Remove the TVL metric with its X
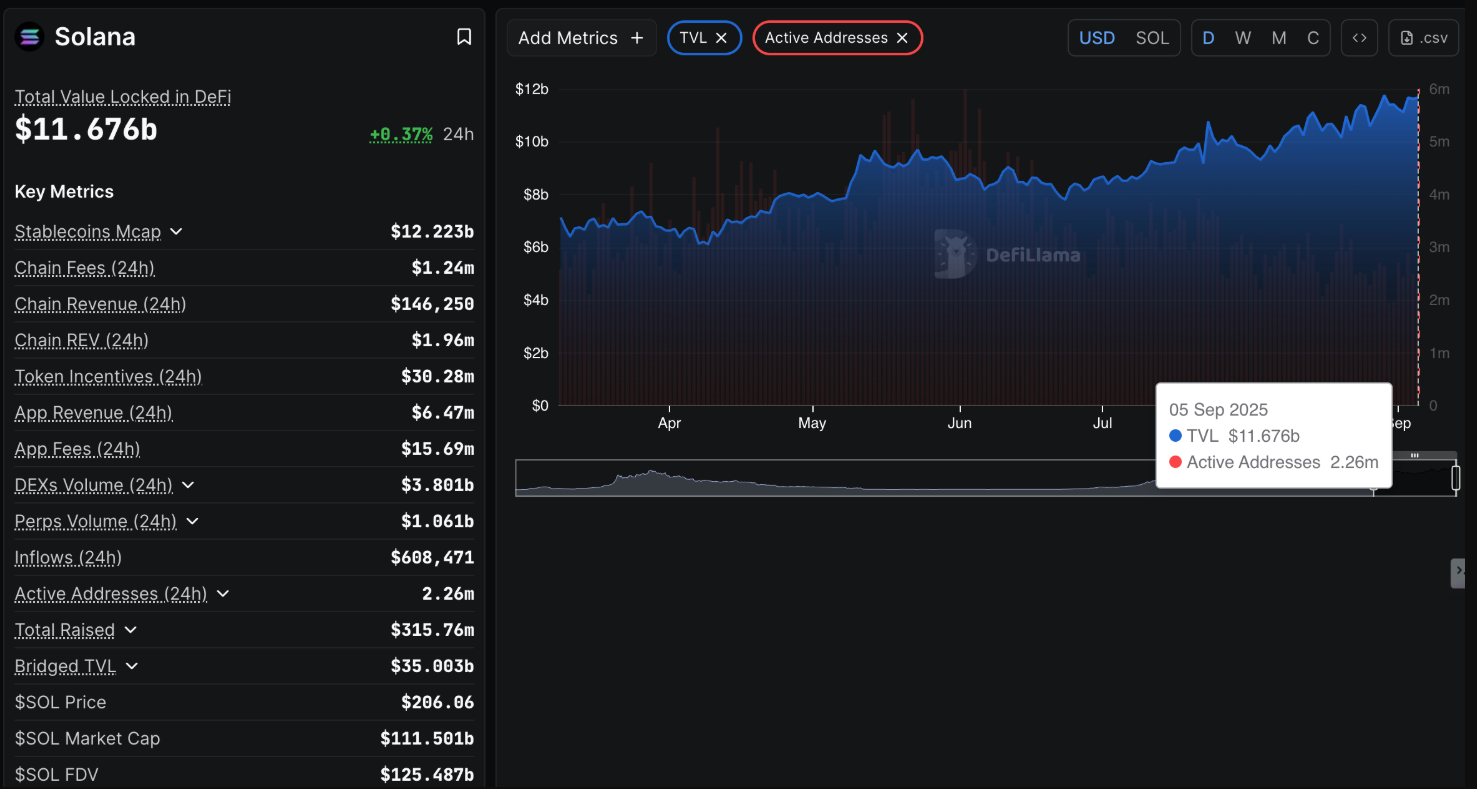Screen dimensions: 1477x789 tap(721, 38)
